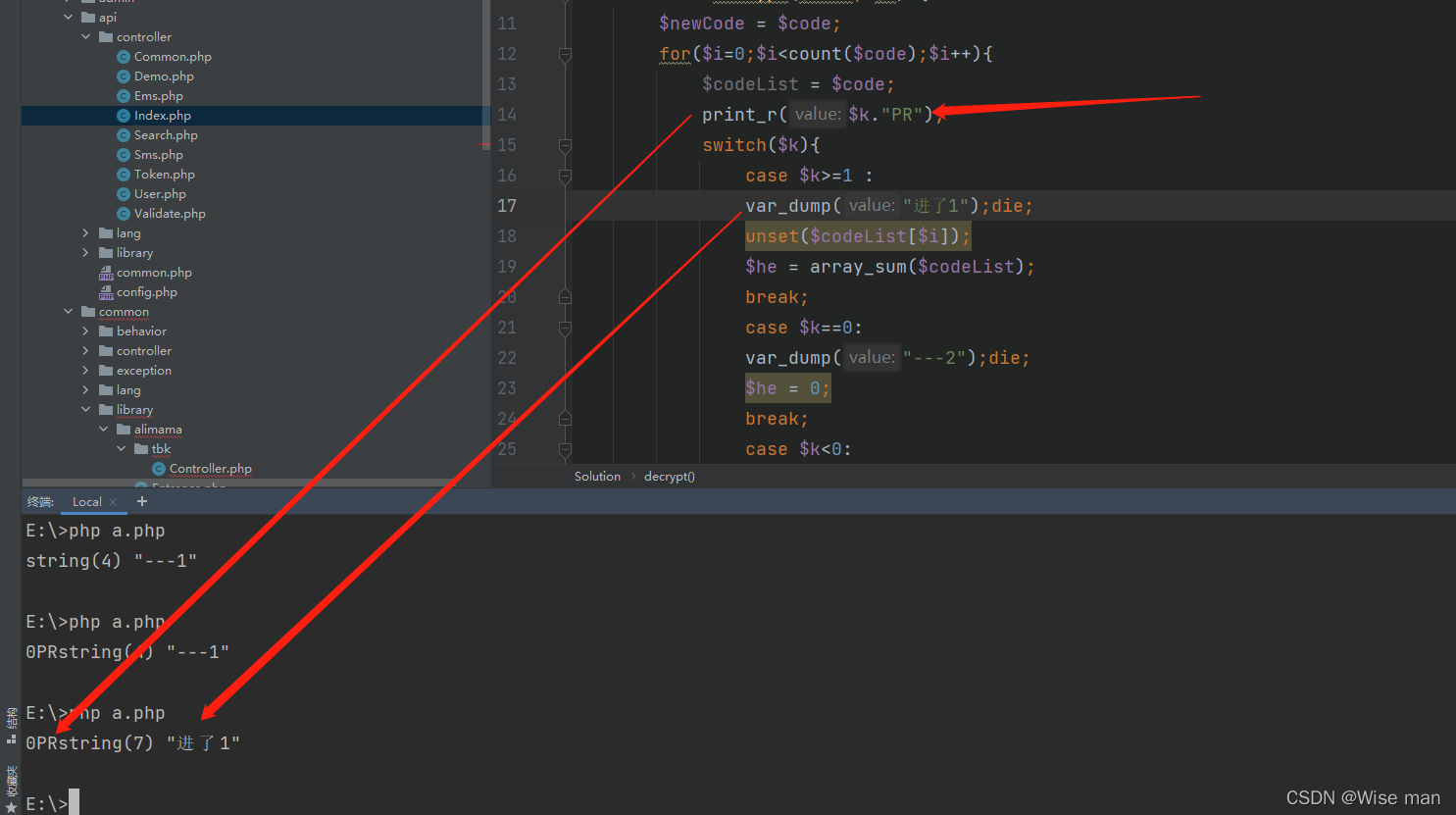Collapse the api folder

pyautogui.click(x=68, y=18)
